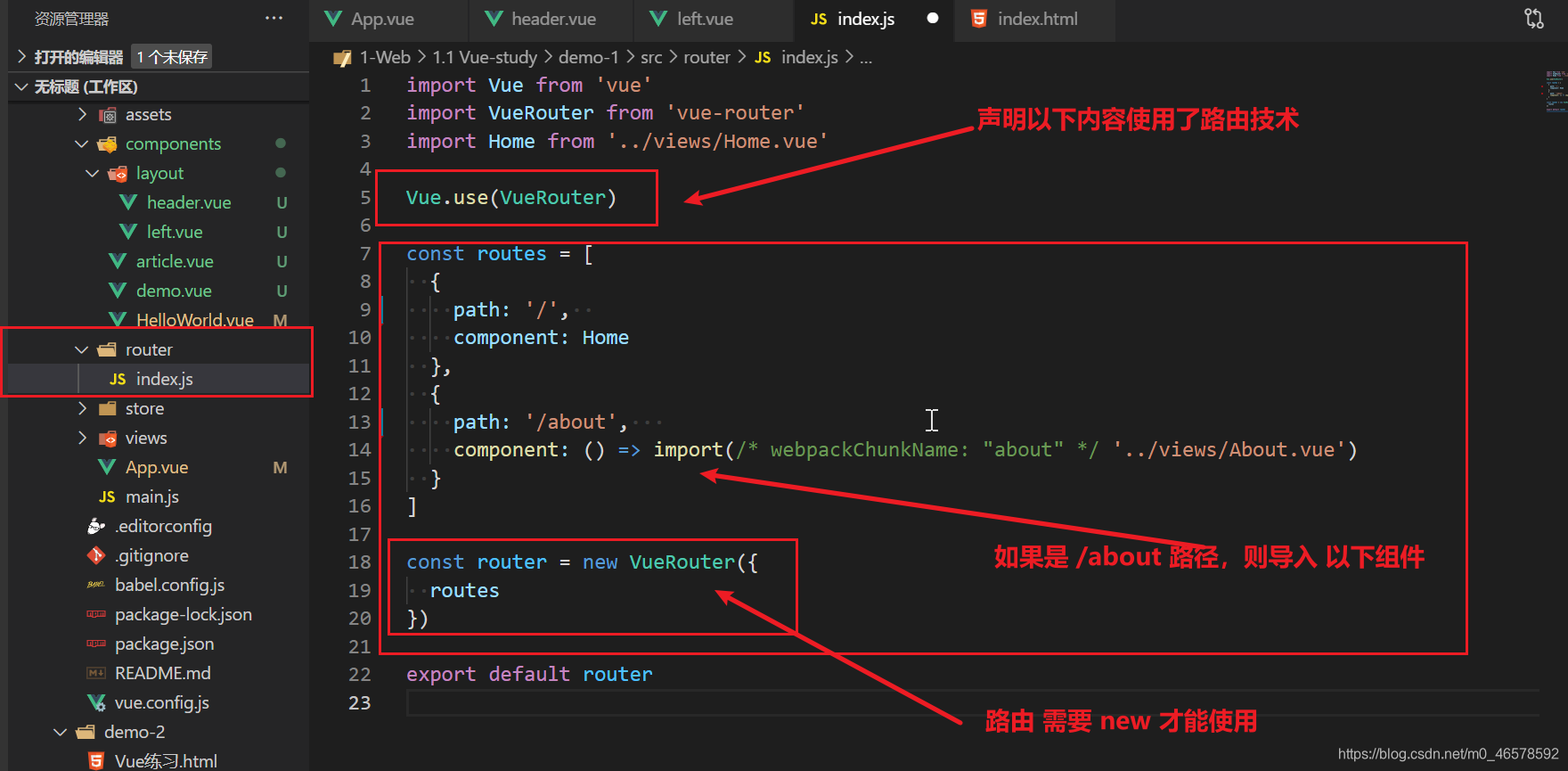Viewport: 1568px width, 771px height.
Task: Click the markdown icon beside README.md
Action: (96, 673)
